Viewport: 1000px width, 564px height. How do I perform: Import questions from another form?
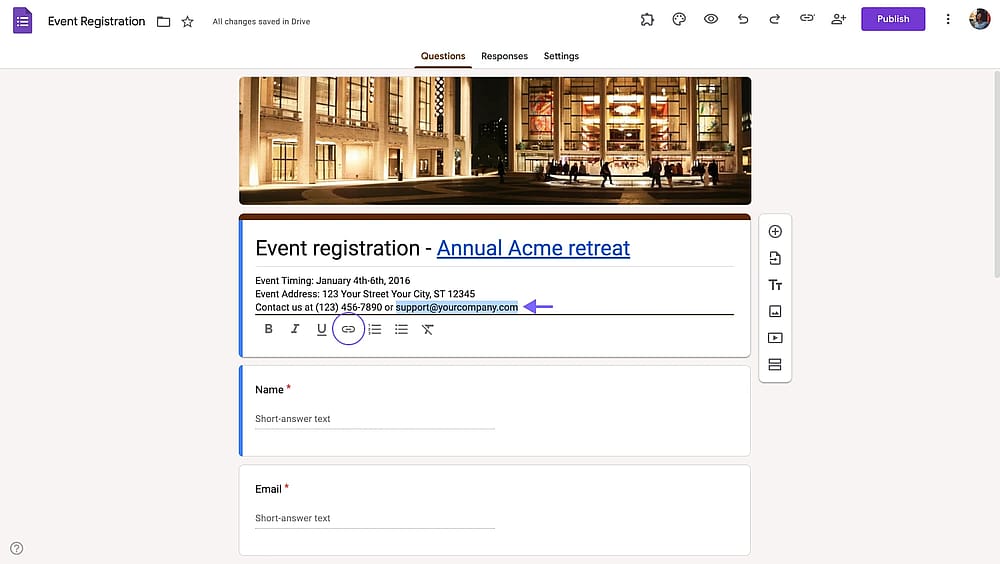(x=775, y=258)
